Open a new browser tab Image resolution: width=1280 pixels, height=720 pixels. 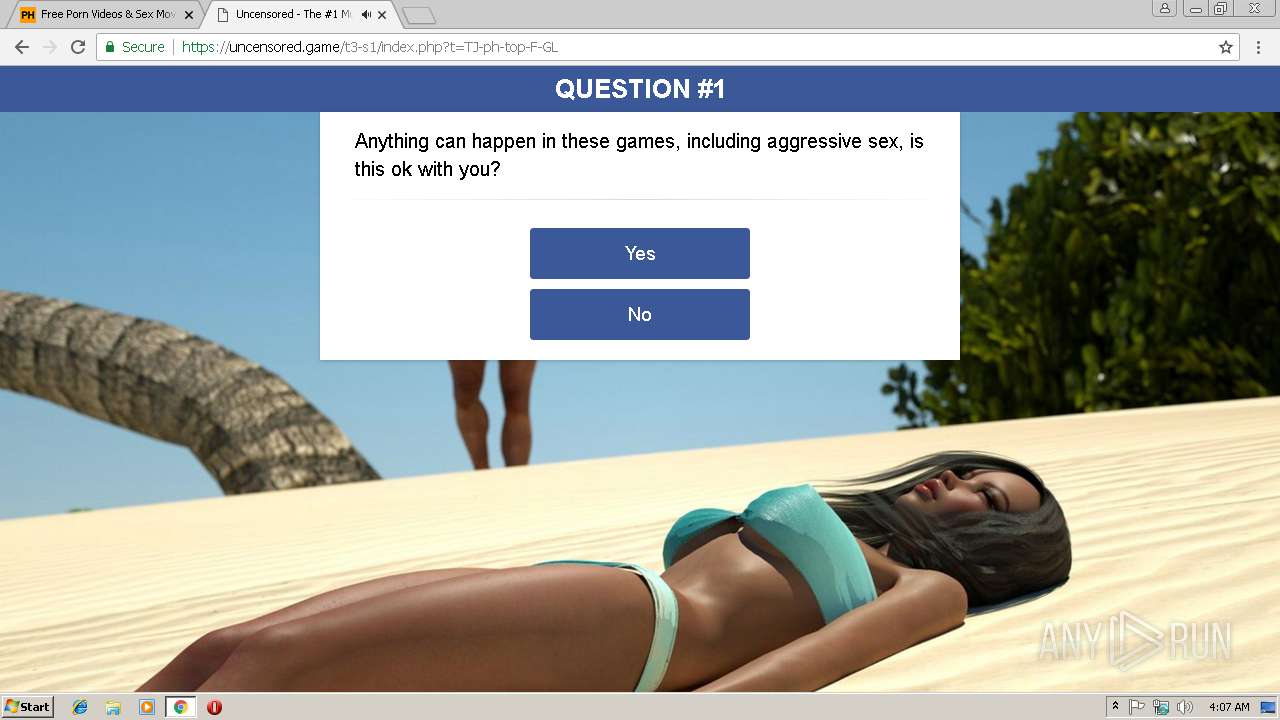pos(419,15)
